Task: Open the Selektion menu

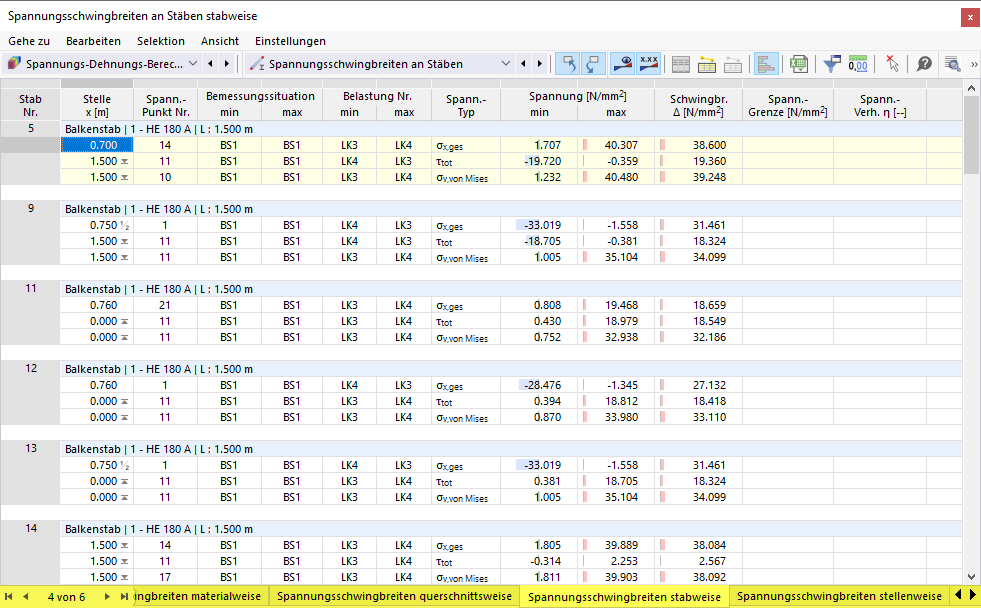Action: tap(161, 41)
